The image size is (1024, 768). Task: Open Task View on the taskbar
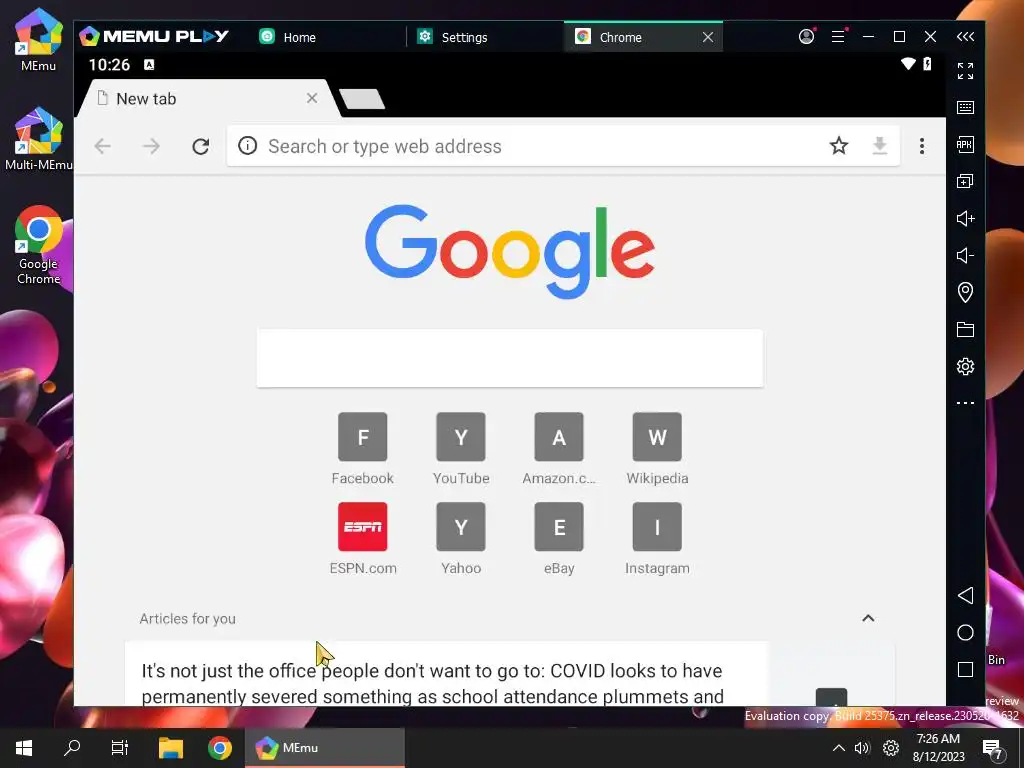120,748
